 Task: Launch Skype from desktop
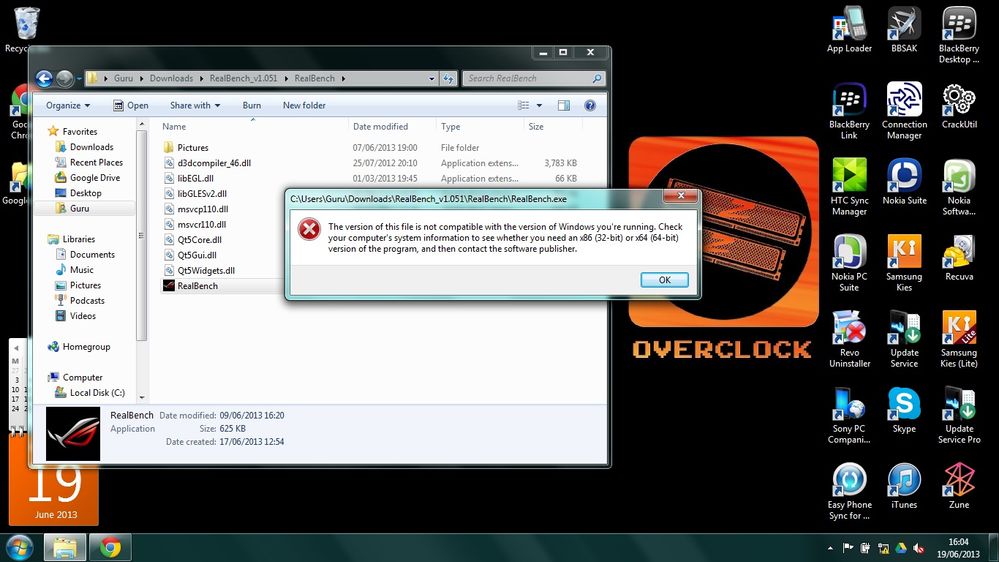[904, 410]
